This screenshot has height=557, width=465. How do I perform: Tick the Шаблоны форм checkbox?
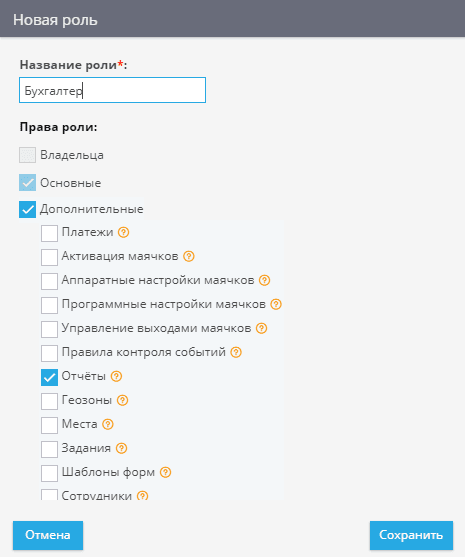click(49, 473)
